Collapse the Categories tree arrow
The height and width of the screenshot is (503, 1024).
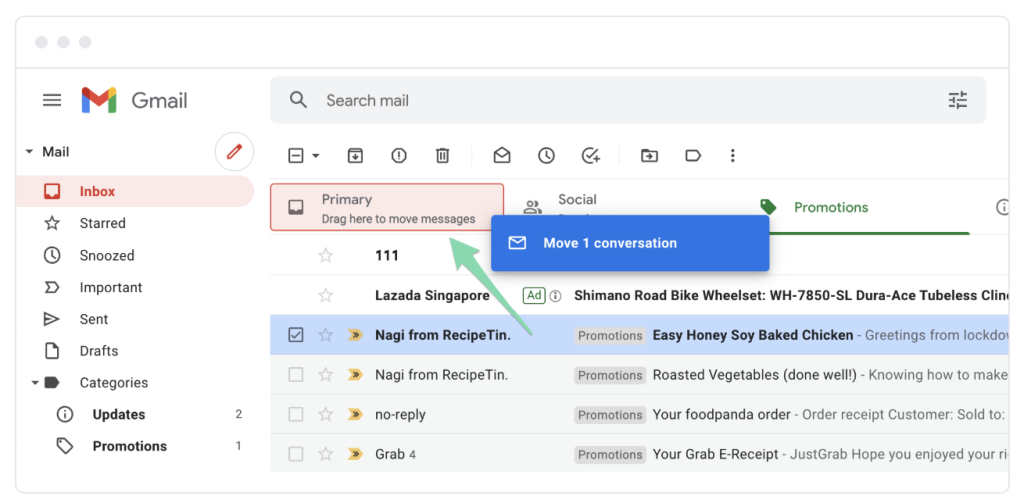35,383
